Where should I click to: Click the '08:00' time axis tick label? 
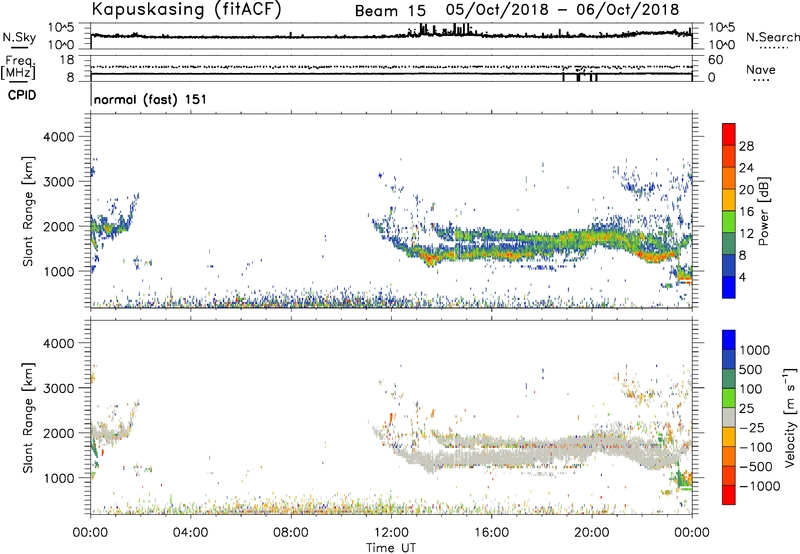pyautogui.click(x=291, y=533)
